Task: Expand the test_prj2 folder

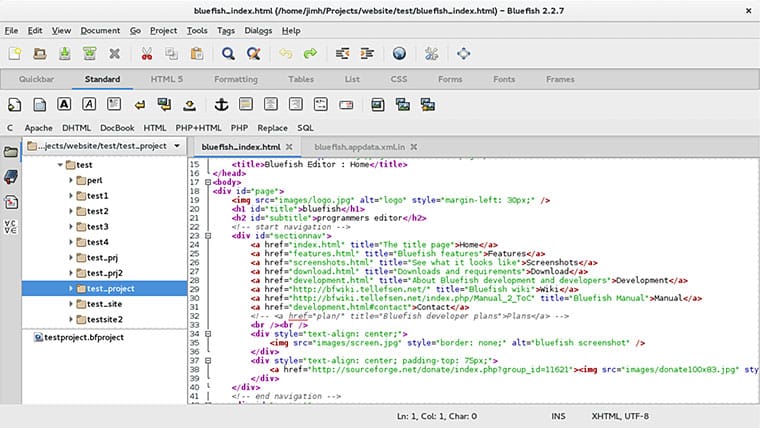Action: 71,273
